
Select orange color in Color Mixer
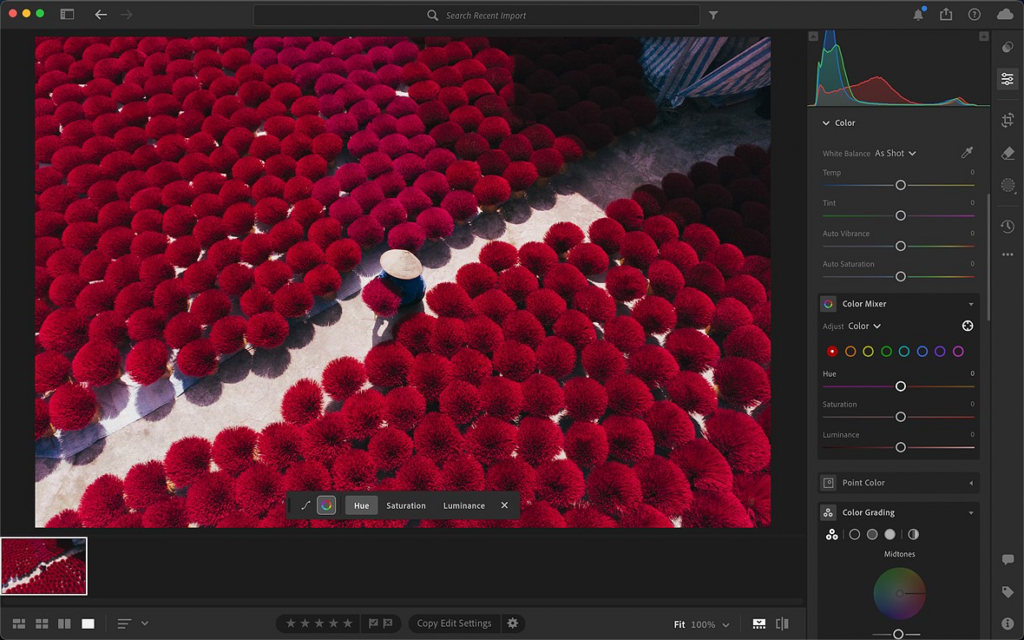(x=850, y=351)
